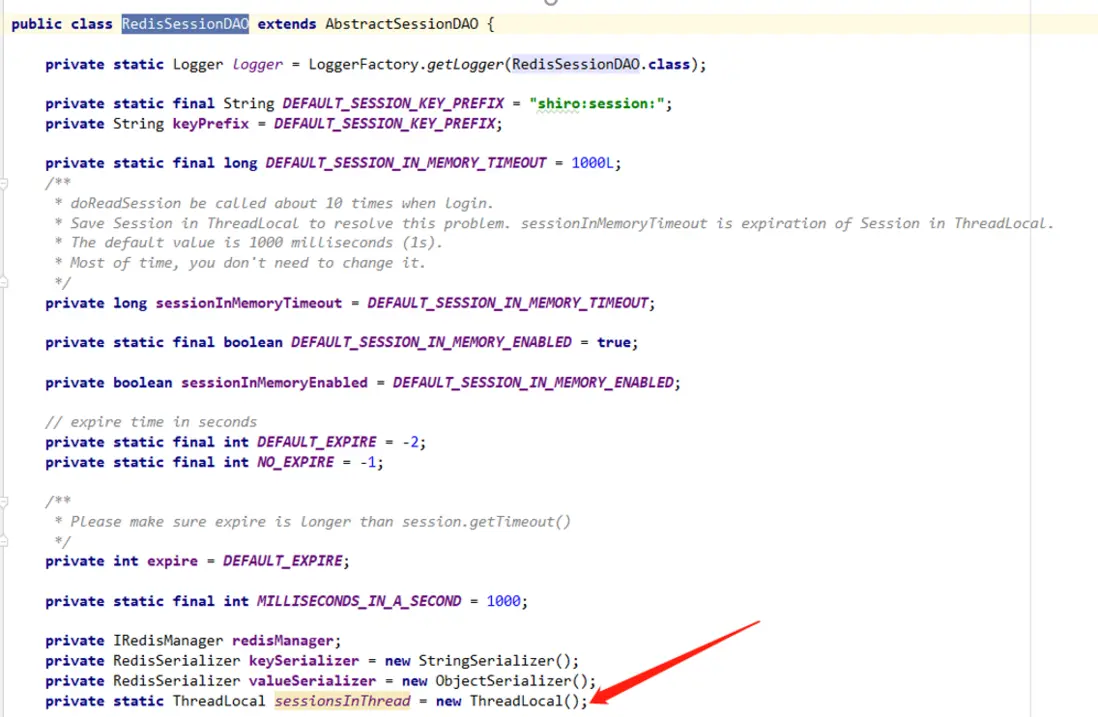The width and height of the screenshot is (1098, 717).
Task: Click the comment line 'The default value is 1000 milliseconds'
Action: coord(249,243)
